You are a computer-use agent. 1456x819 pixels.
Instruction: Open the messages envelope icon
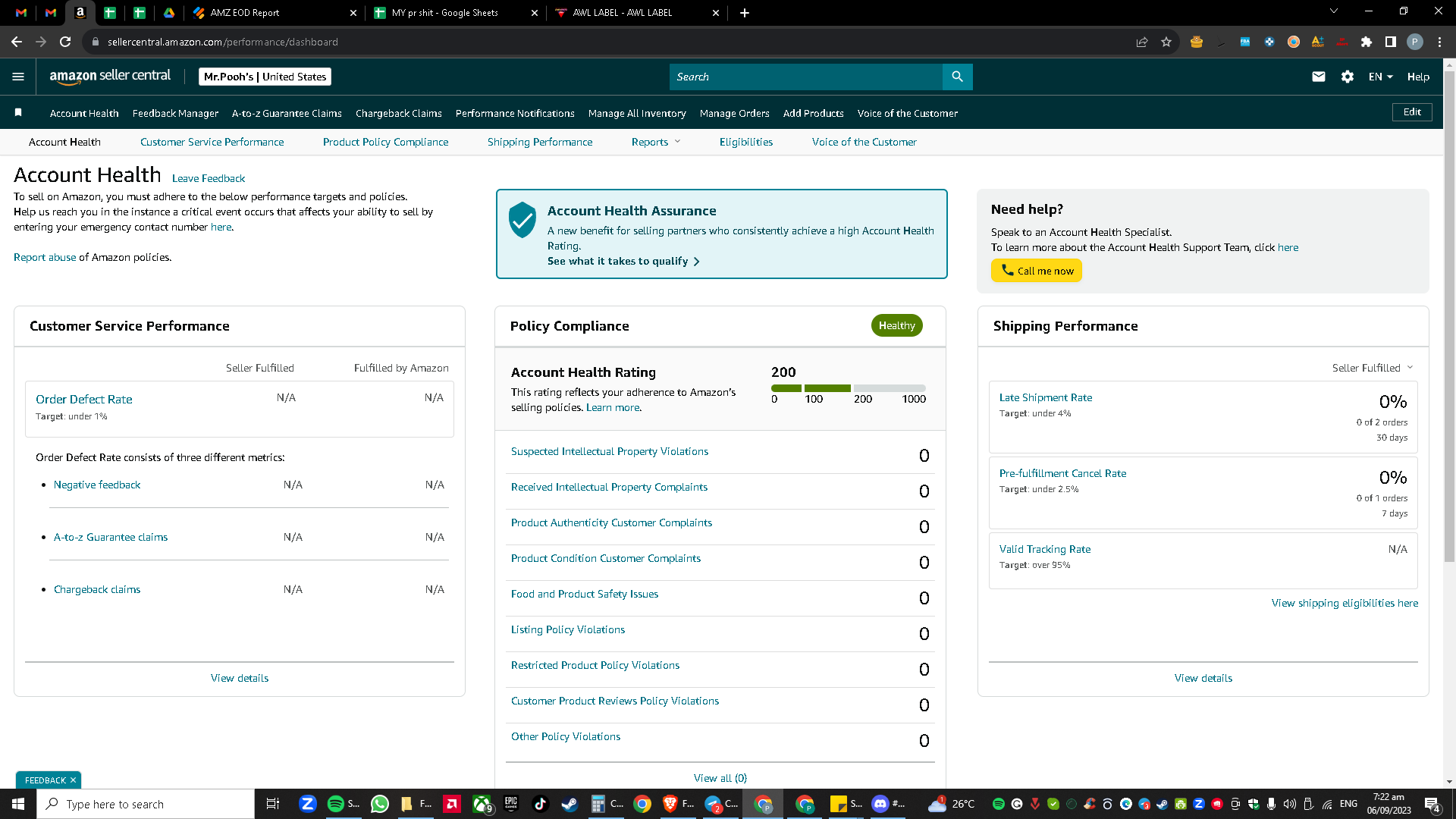point(1319,77)
